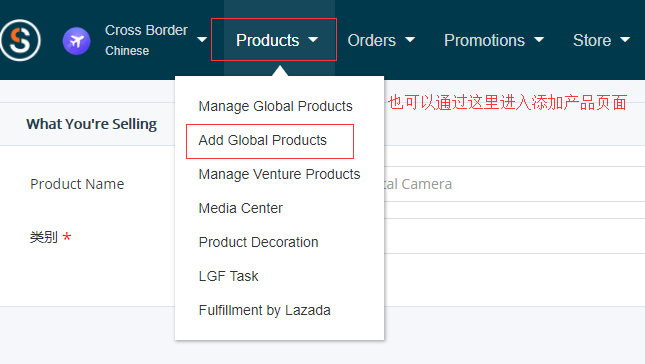Expand the Promotions dropdown arrow
This screenshot has height=364, width=645.
click(539, 40)
